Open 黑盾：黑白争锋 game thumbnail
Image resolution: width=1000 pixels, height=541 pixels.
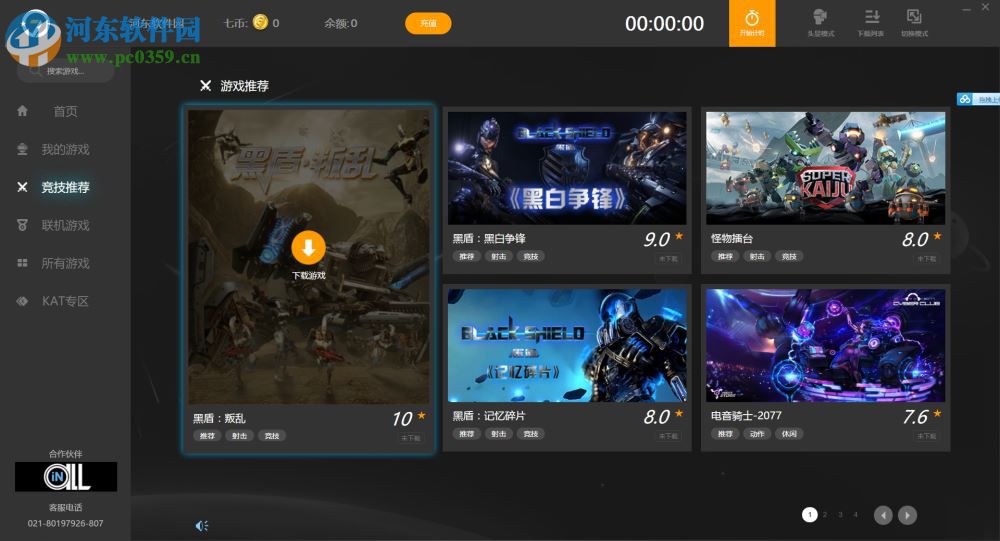(567, 168)
